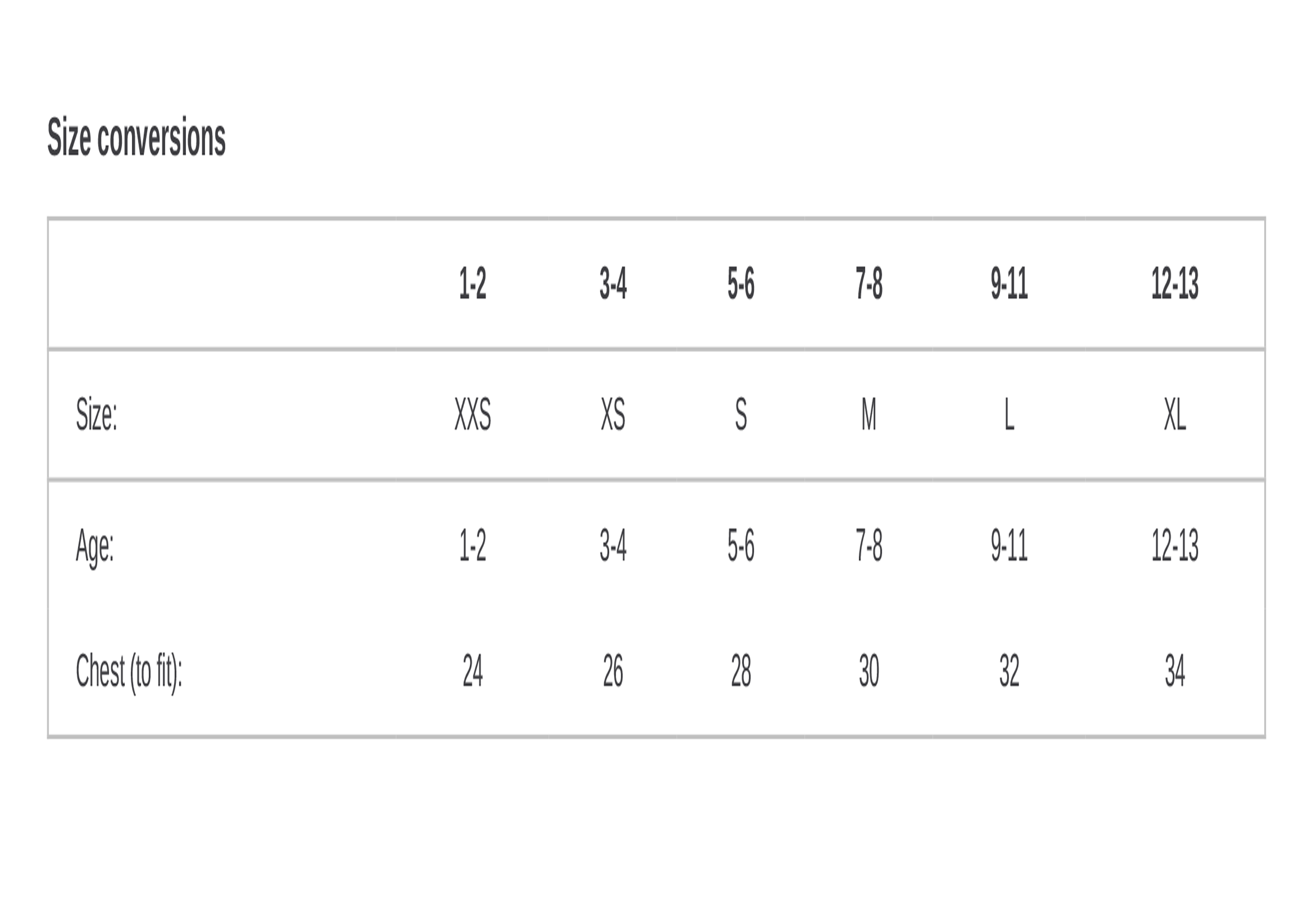
Task: Click the Age: row label
Action: (x=95, y=547)
